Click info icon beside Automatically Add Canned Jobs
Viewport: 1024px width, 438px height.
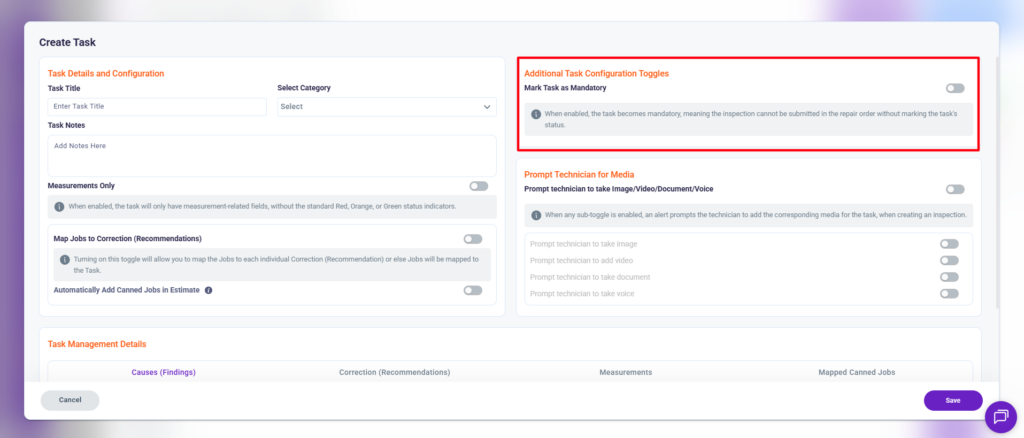pyautogui.click(x=208, y=290)
